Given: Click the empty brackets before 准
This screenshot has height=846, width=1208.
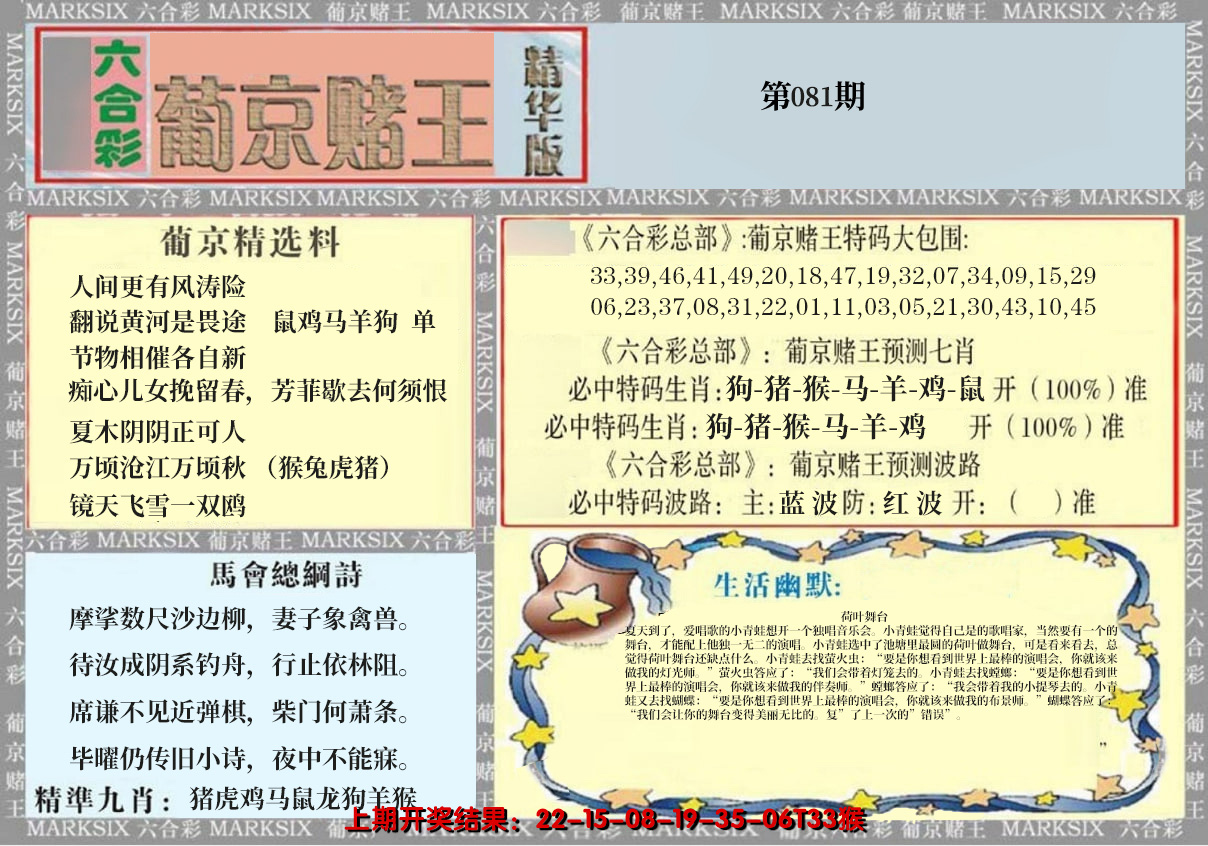Looking at the screenshot, I should (1036, 503).
